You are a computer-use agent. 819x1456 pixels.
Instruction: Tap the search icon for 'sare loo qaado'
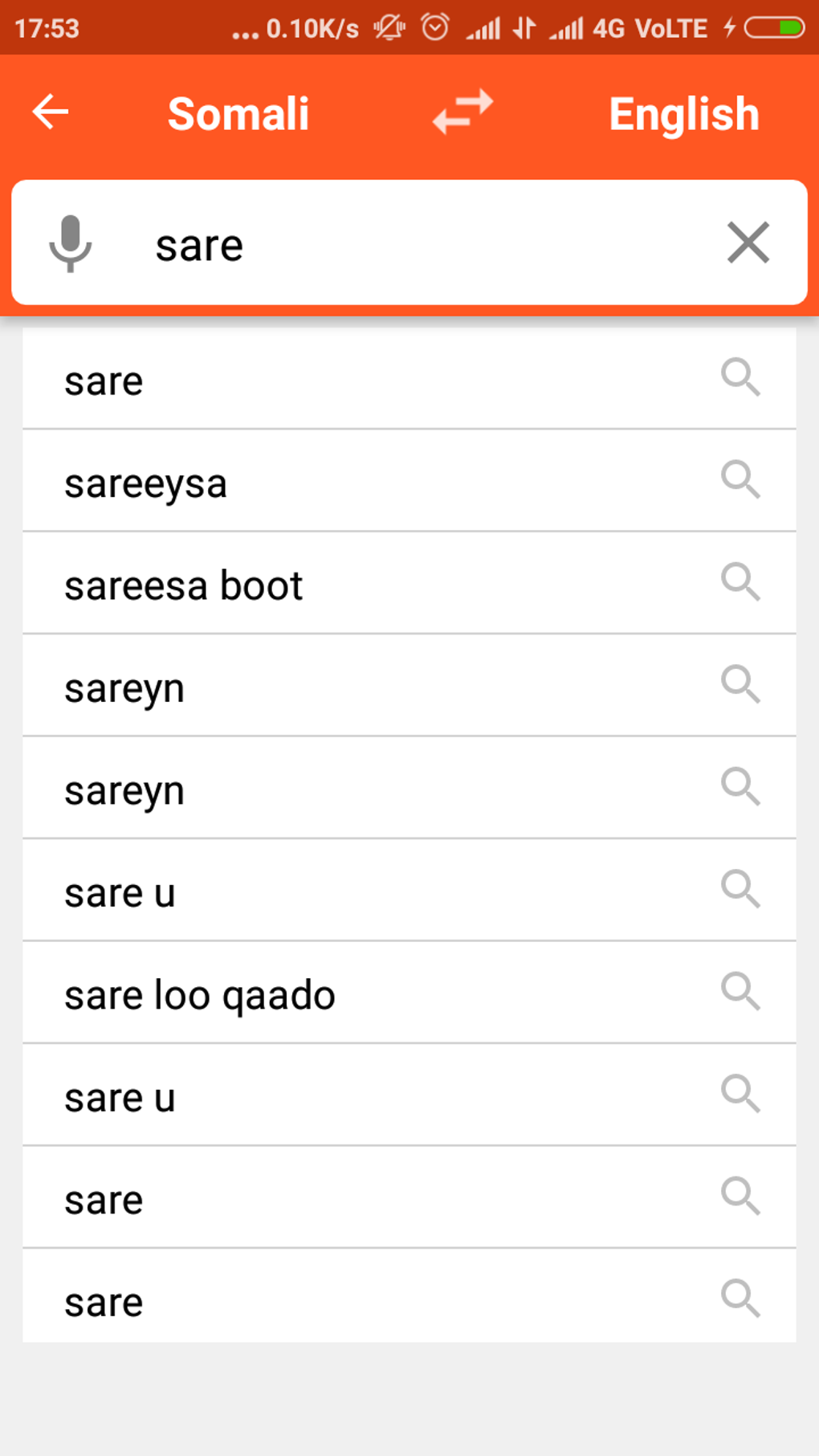tap(740, 993)
